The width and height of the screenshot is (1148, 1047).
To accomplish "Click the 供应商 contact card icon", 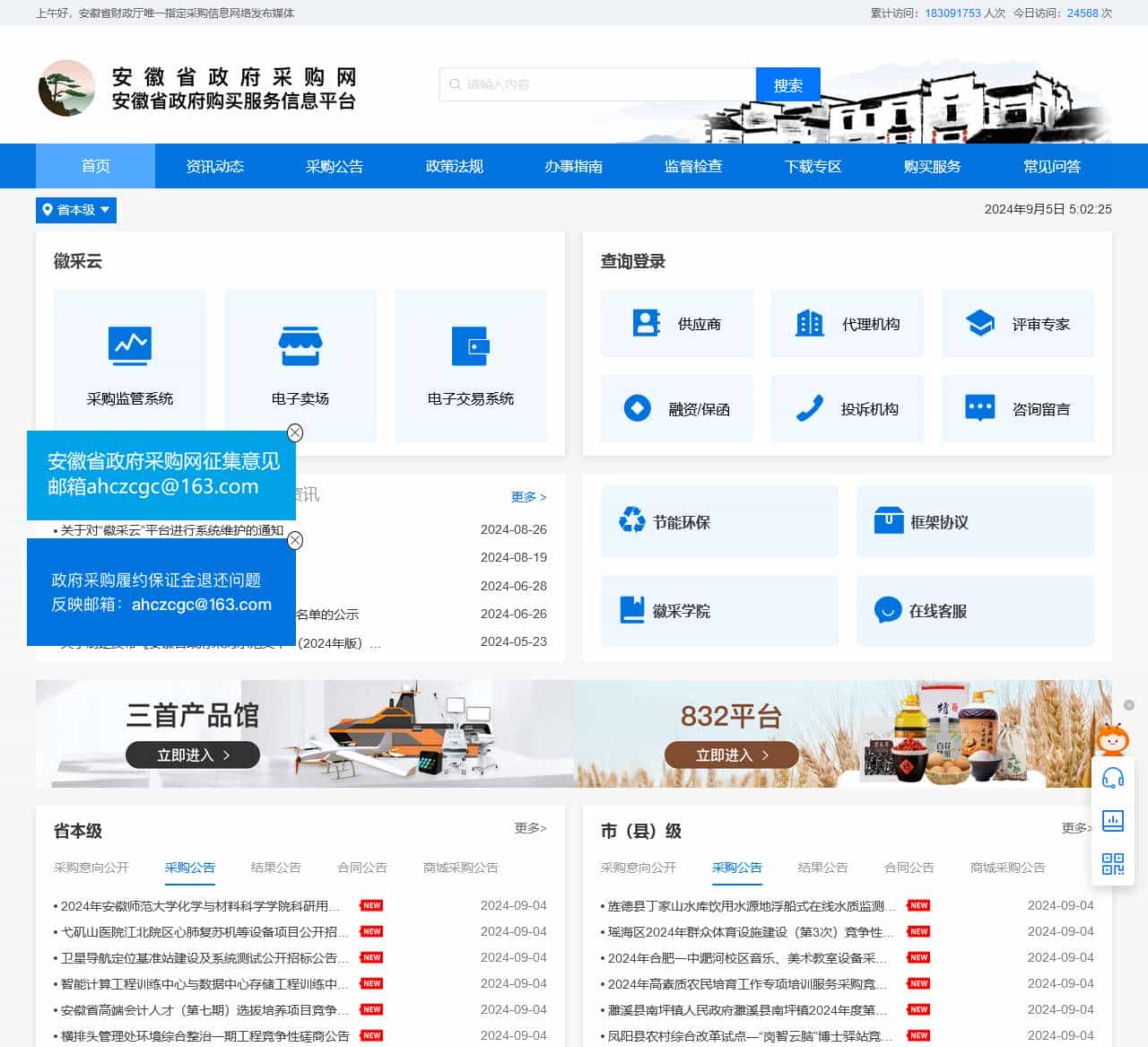I will click(x=646, y=323).
